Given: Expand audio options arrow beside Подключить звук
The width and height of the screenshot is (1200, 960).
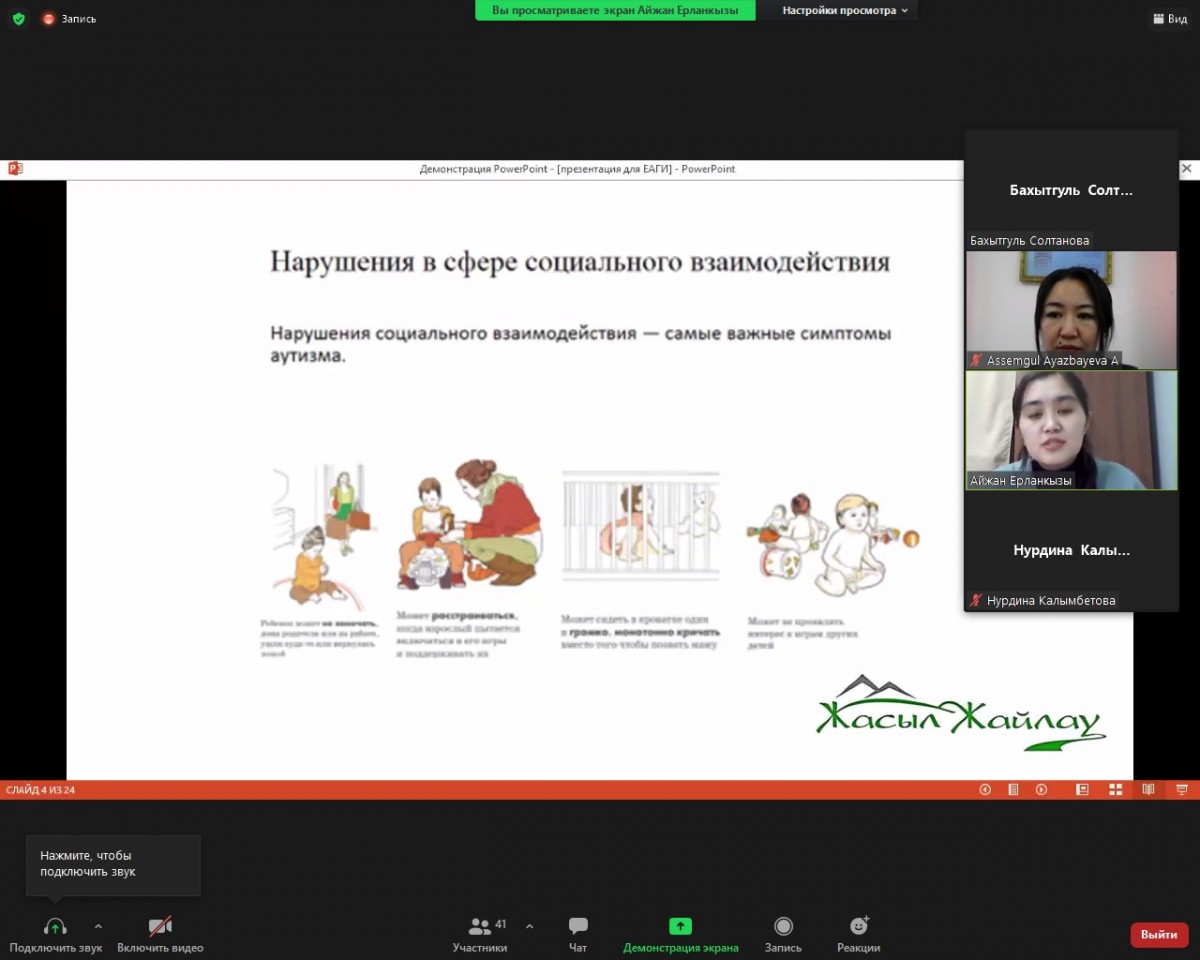Looking at the screenshot, I should [x=98, y=926].
